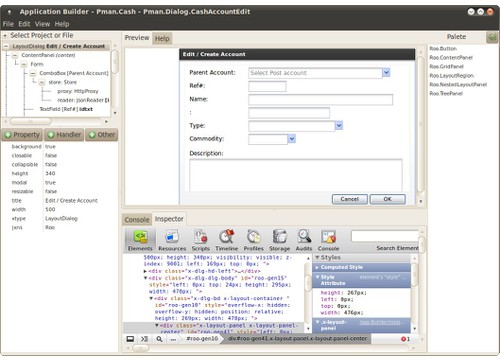Open the Resources inspector panel
This screenshot has width=500, height=360.
172,240
